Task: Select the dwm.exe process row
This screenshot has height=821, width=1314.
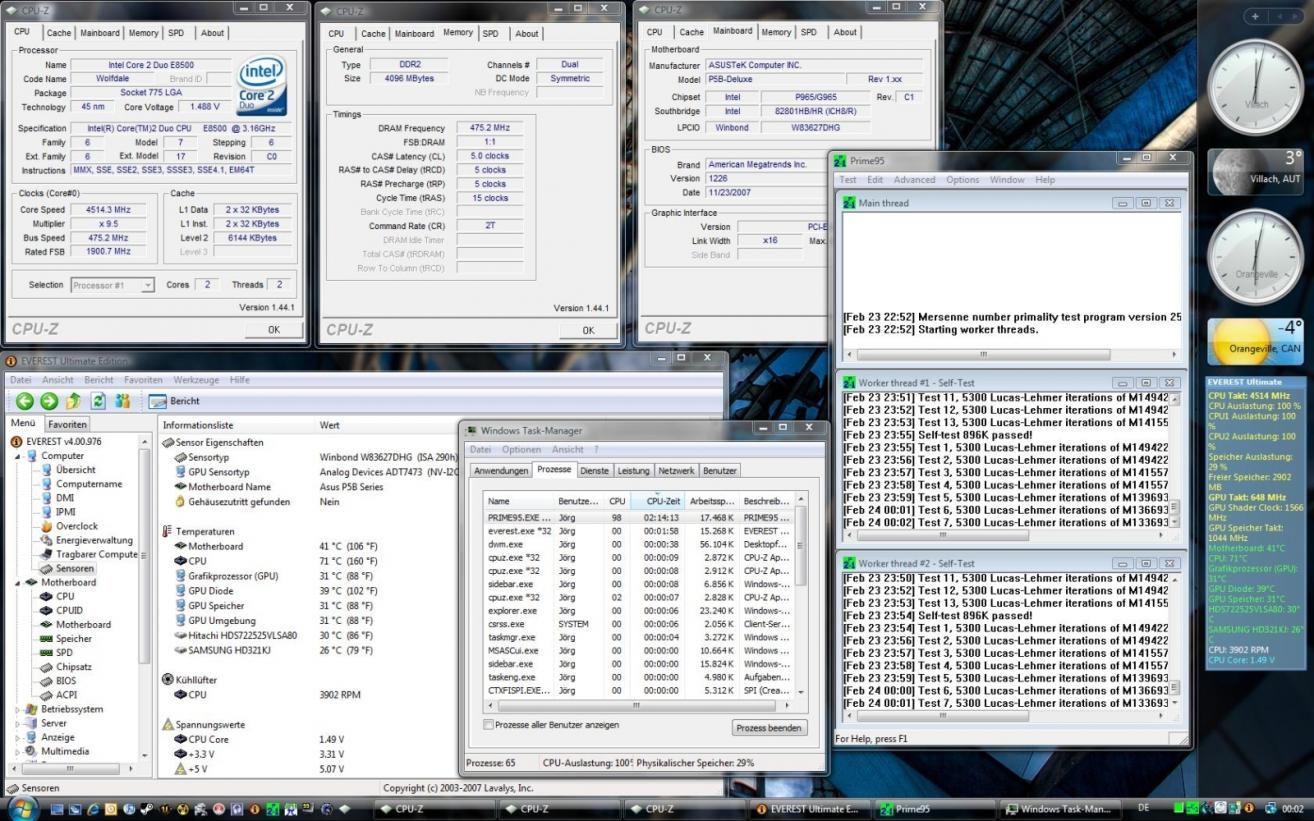Action: [638, 544]
